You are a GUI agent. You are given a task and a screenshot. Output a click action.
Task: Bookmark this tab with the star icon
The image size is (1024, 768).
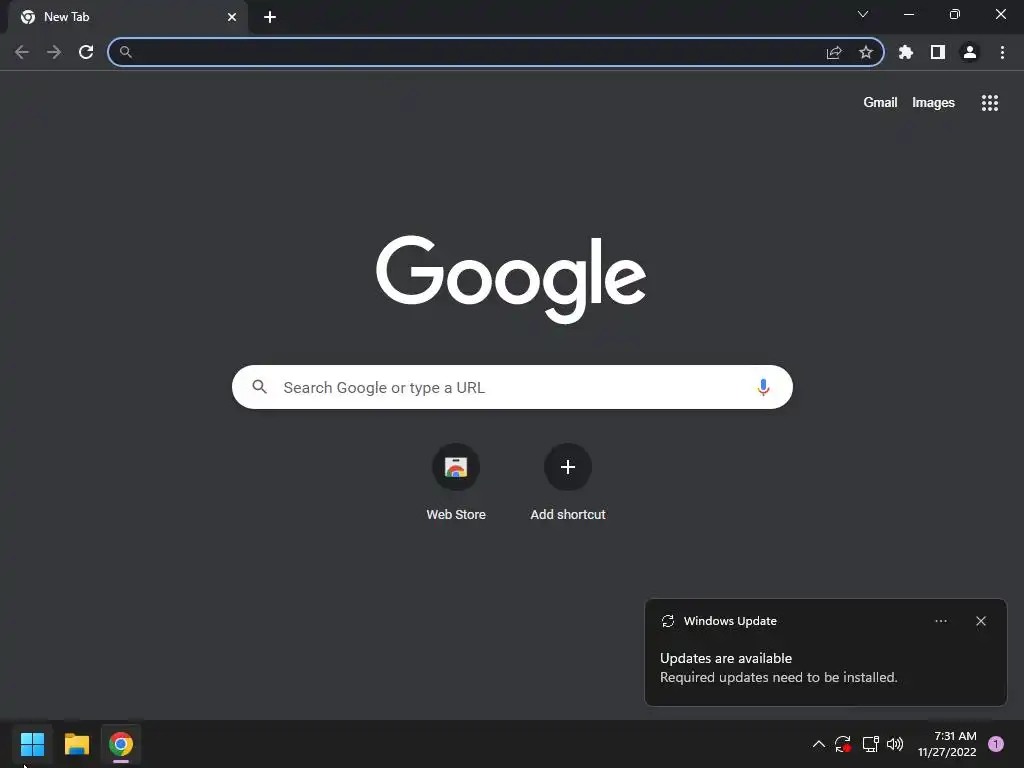pos(866,52)
